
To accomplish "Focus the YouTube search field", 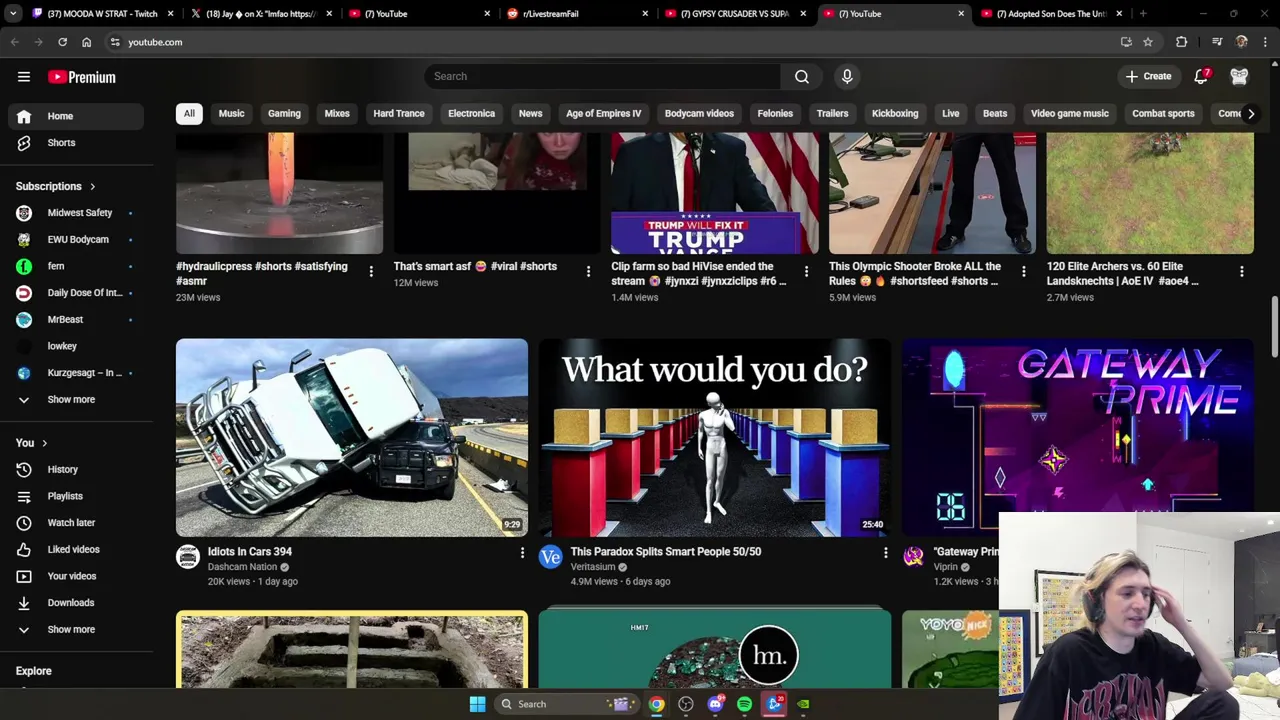I will [602, 76].
